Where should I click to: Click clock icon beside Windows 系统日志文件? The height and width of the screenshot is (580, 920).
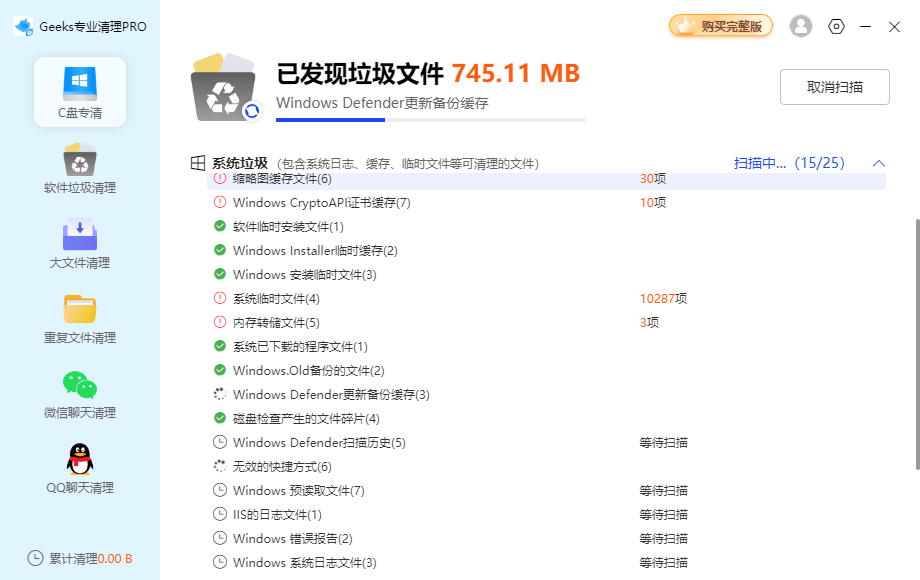[x=219, y=562]
